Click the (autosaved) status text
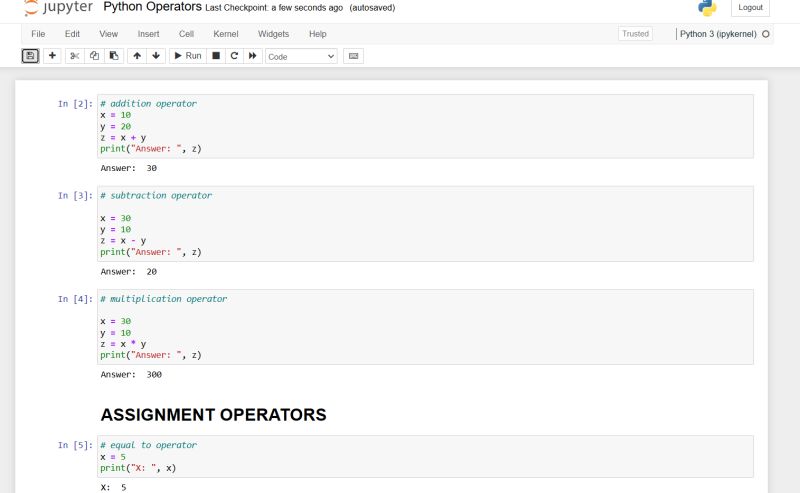800x493 pixels. (x=372, y=8)
